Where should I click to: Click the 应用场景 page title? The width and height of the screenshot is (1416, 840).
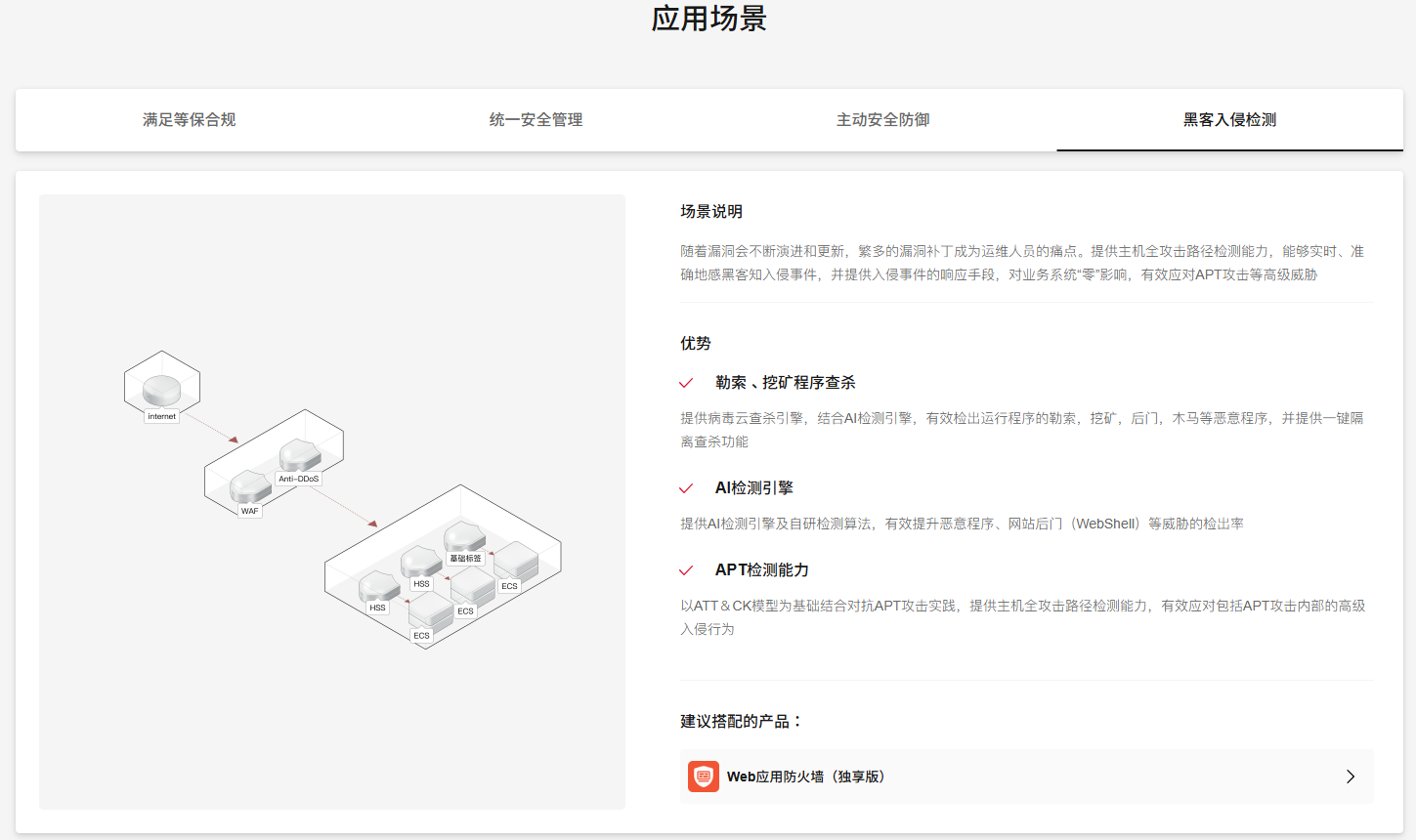[x=708, y=19]
